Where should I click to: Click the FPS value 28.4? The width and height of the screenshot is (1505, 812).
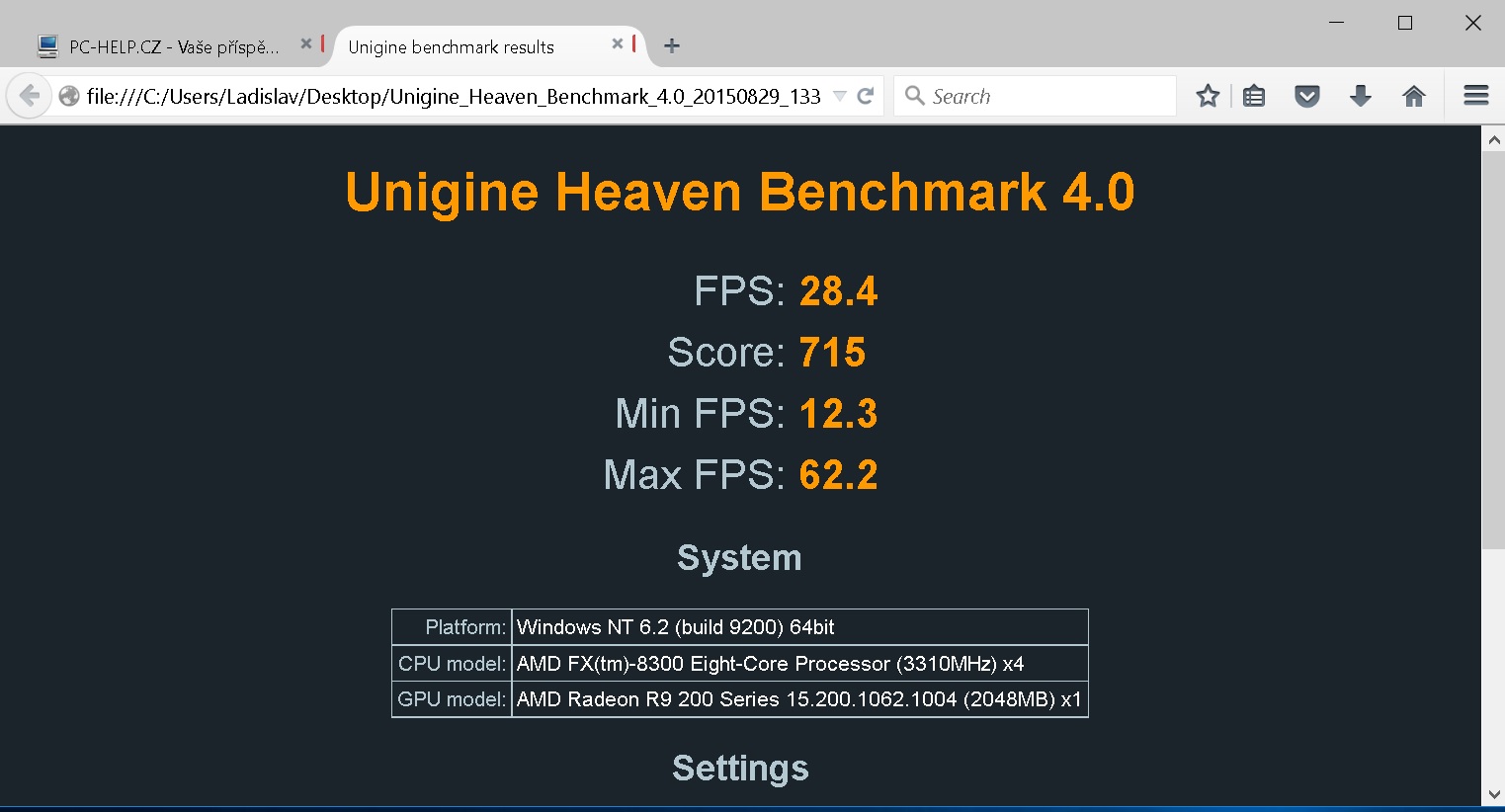[x=839, y=291]
